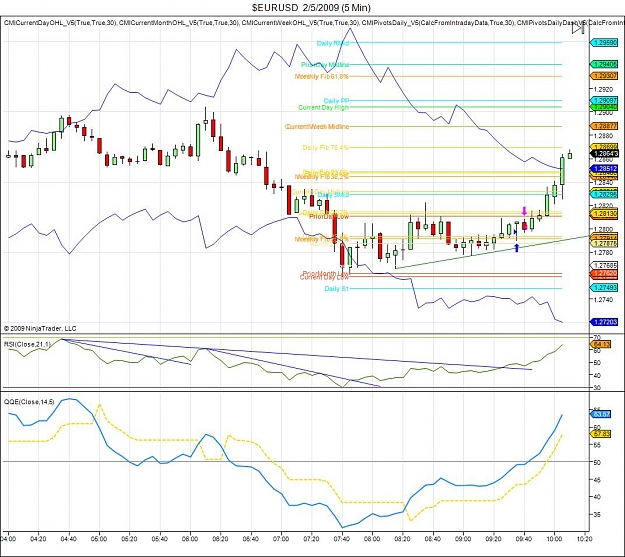Screen dimensions: 625x557
Task: Click the tall green candle near 10:05
Action: (562, 171)
